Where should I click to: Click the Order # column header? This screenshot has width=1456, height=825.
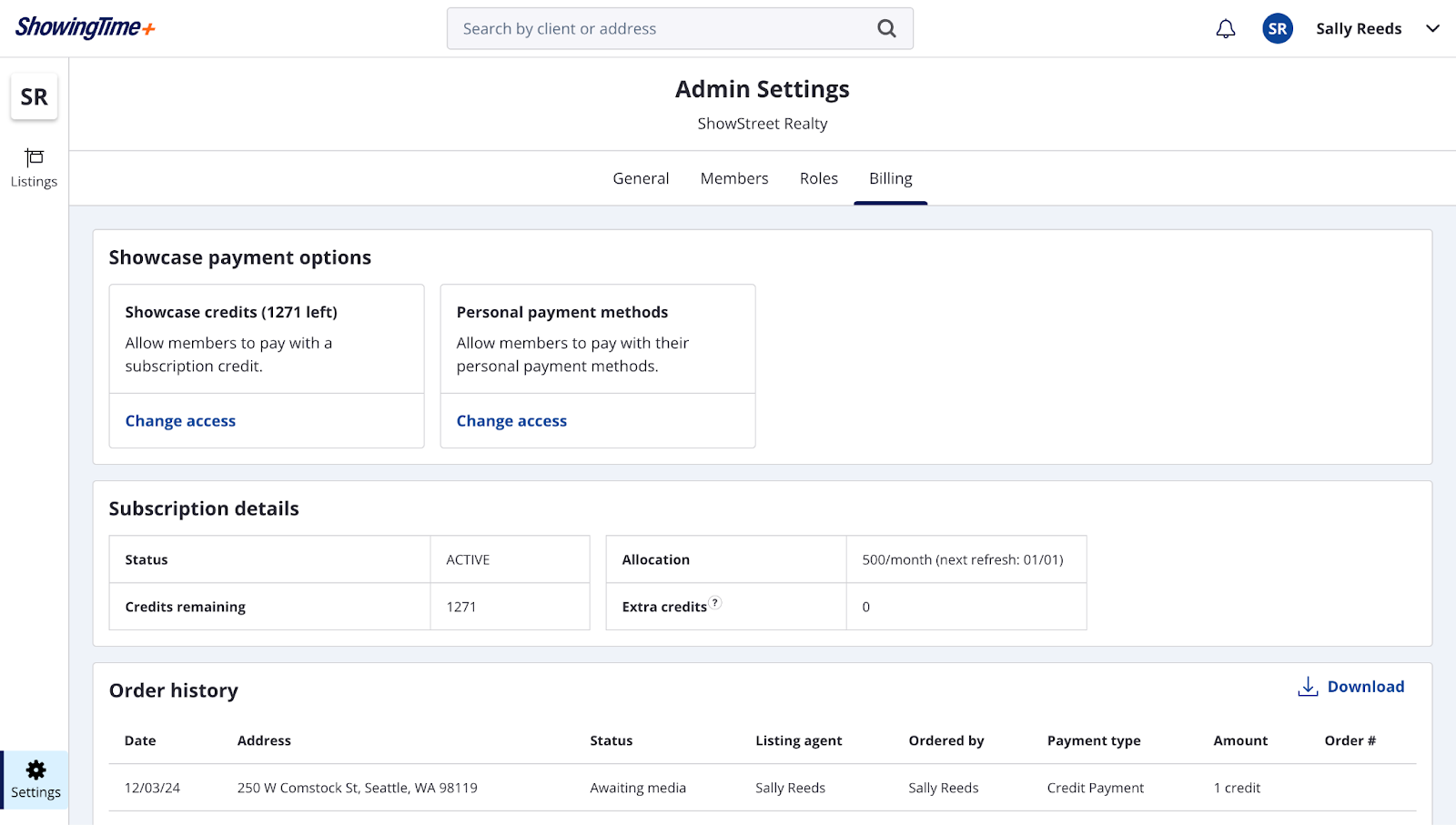point(1350,740)
